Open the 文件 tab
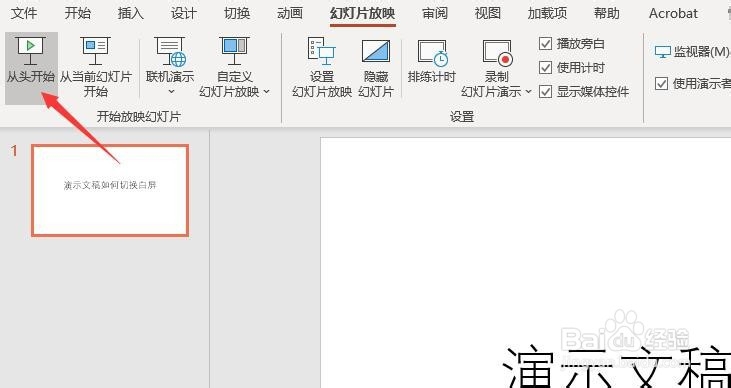 24,13
